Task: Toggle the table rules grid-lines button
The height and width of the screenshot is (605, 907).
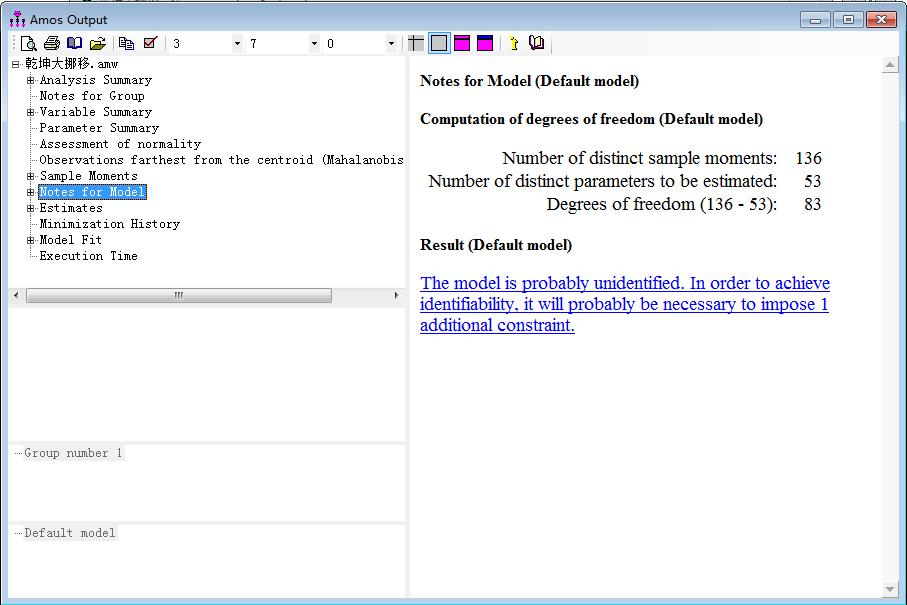Action: click(416, 43)
